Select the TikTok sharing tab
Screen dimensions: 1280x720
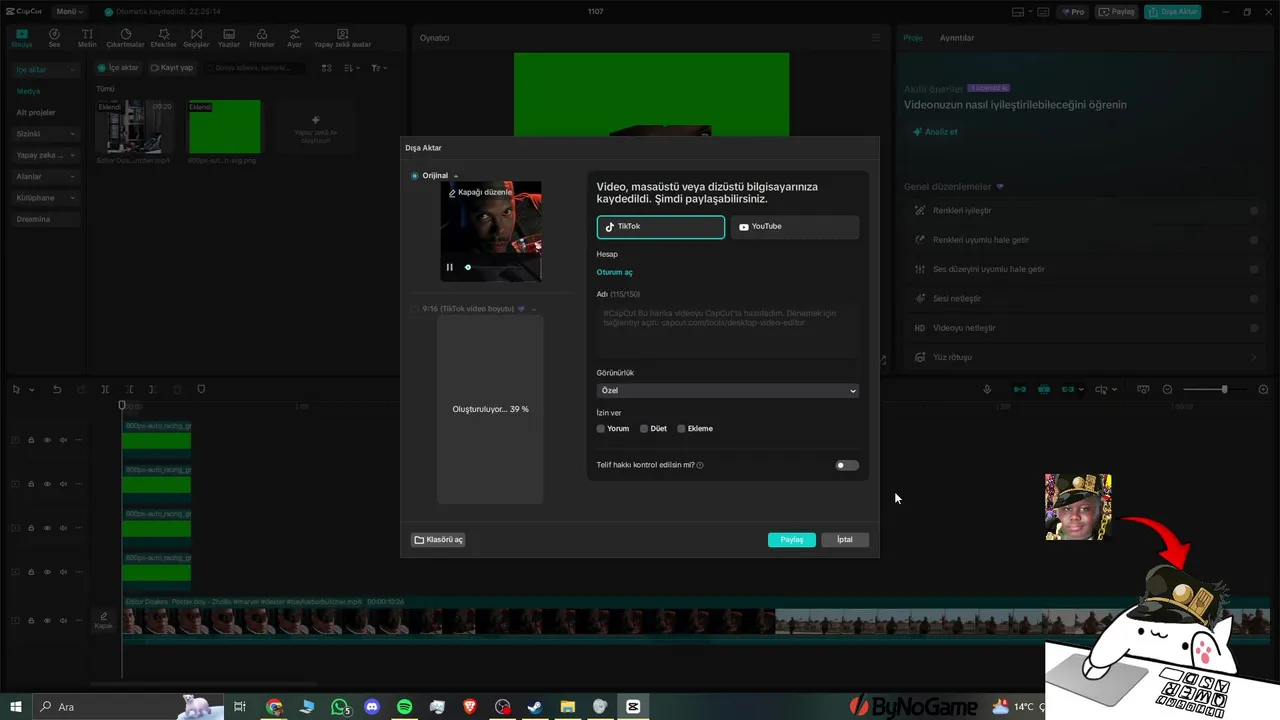tap(661, 227)
